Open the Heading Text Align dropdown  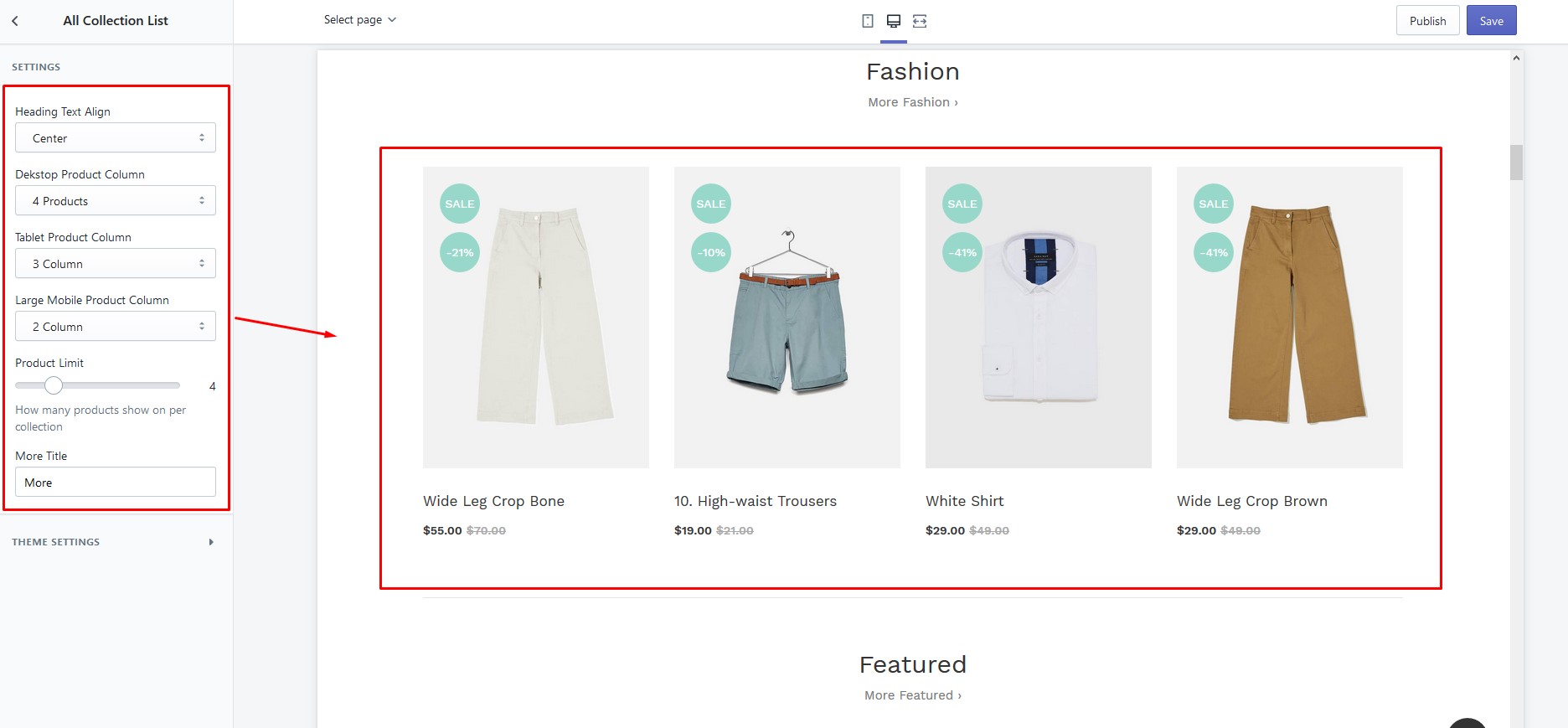coord(116,138)
